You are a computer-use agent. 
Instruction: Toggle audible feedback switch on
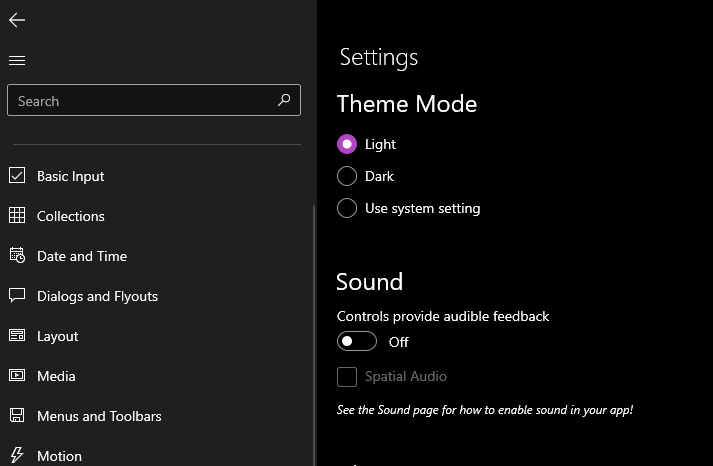pos(357,341)
